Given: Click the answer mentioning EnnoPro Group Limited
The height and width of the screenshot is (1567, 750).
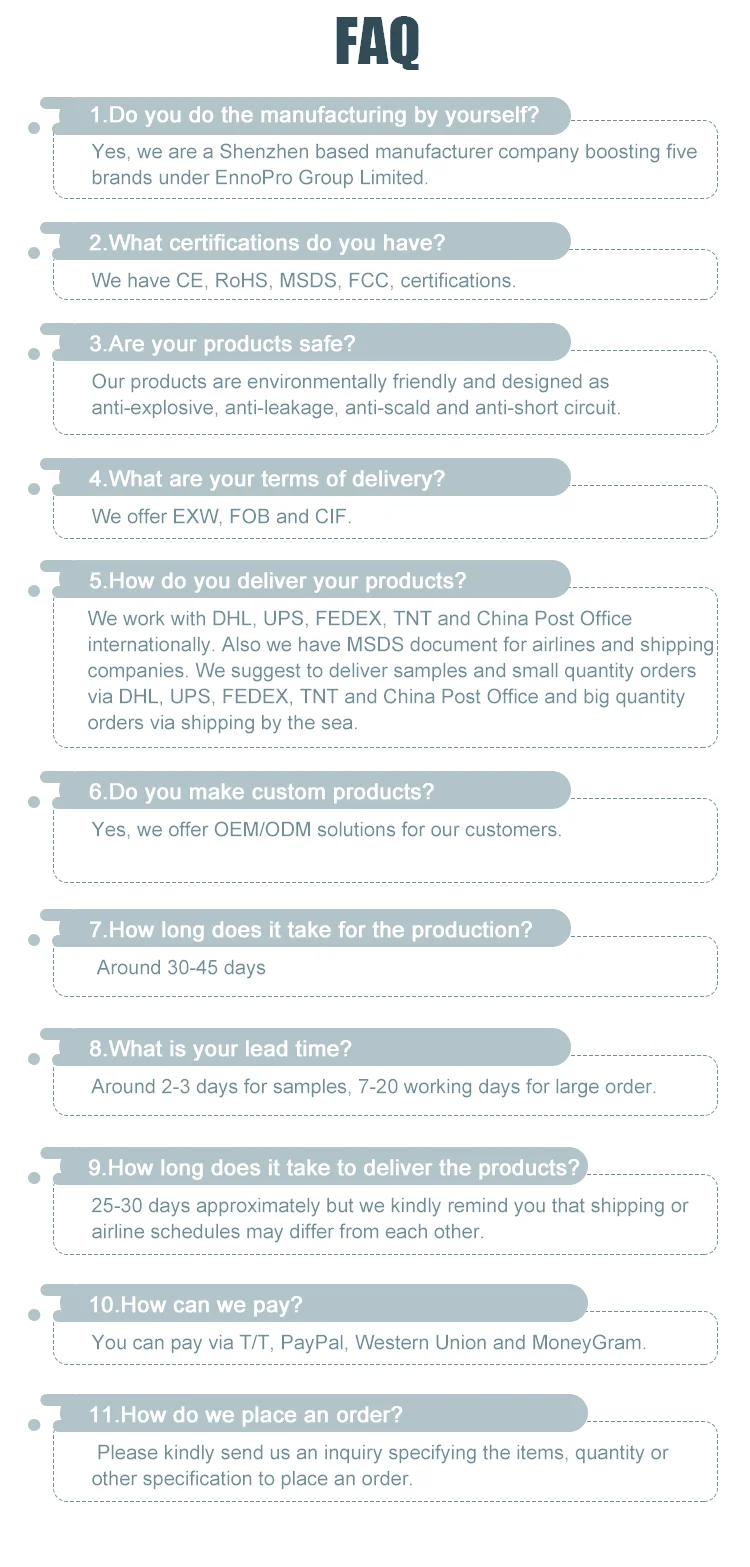Looking at the screenshot, I should 394,165.
